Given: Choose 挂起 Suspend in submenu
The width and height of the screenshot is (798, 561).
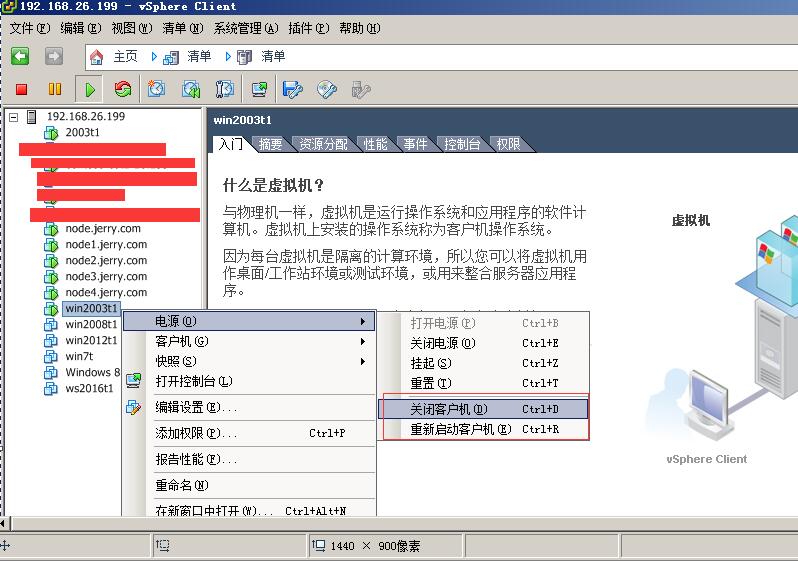Looking at the screenshot, I should click(x=483, y=363).
